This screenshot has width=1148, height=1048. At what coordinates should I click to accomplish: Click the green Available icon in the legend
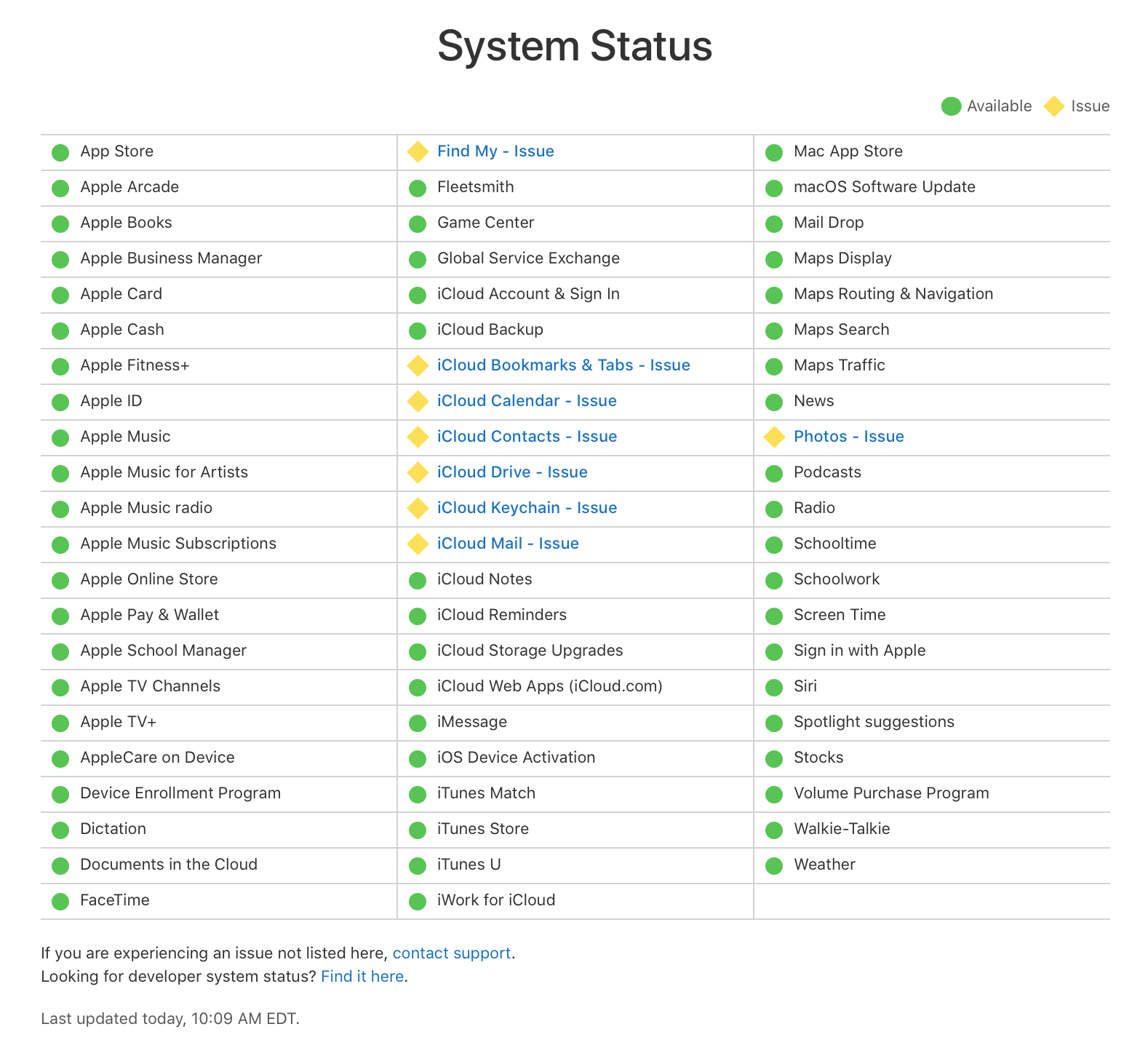[x=951, y=106]
